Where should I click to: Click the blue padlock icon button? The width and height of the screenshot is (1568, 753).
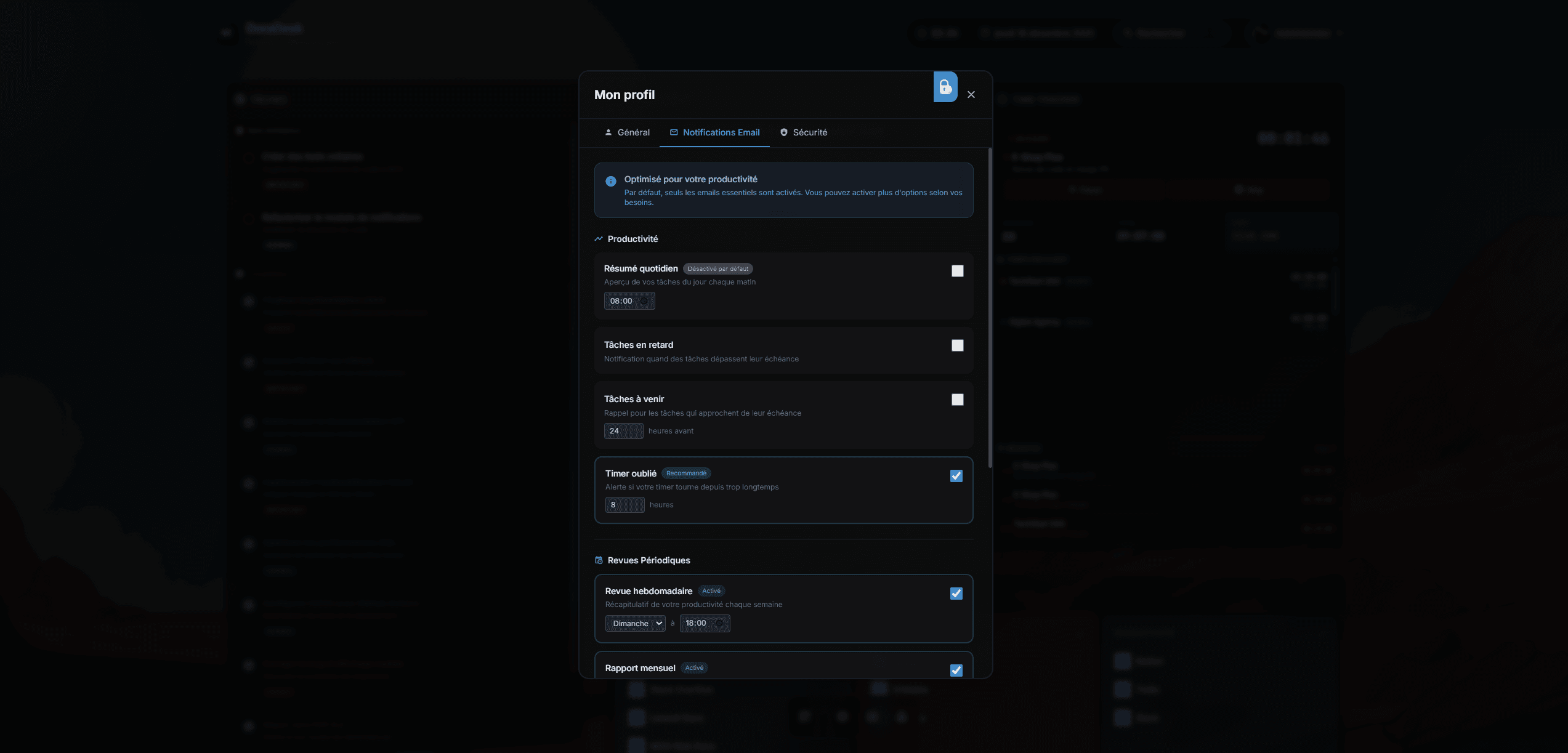[x=945, y=87]
